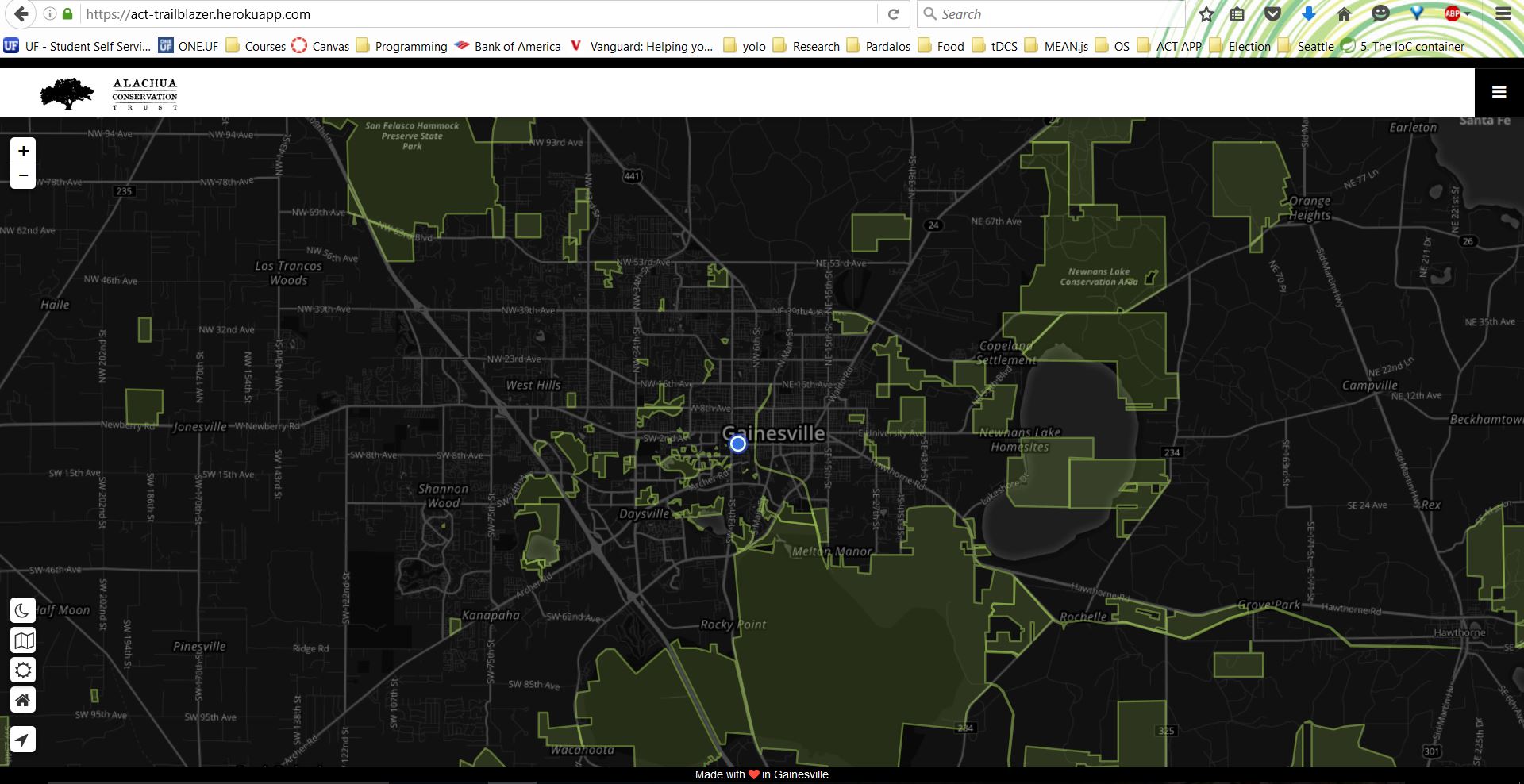Screen dimensions: 1524x784
Task: Open the smiley chat toolbar icon
Action: tap(1381, 13)
